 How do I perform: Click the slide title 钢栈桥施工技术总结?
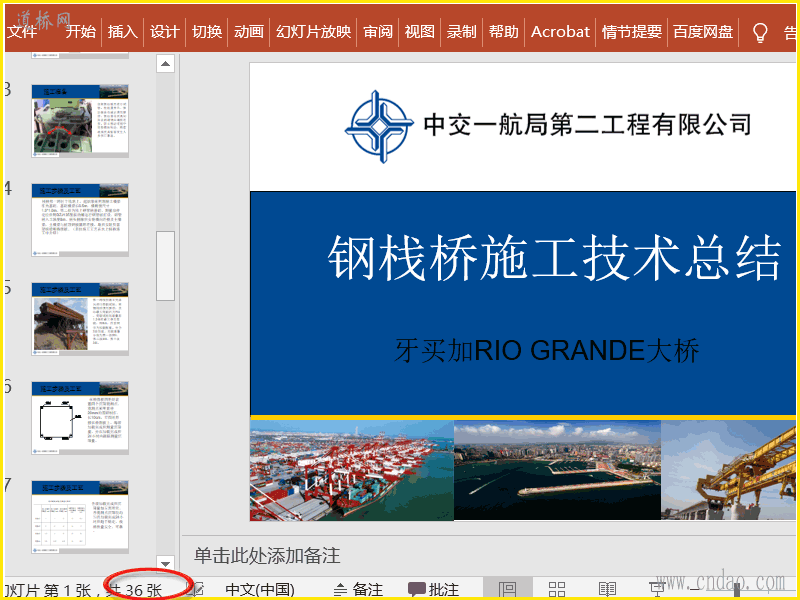(x=555, y=258)
